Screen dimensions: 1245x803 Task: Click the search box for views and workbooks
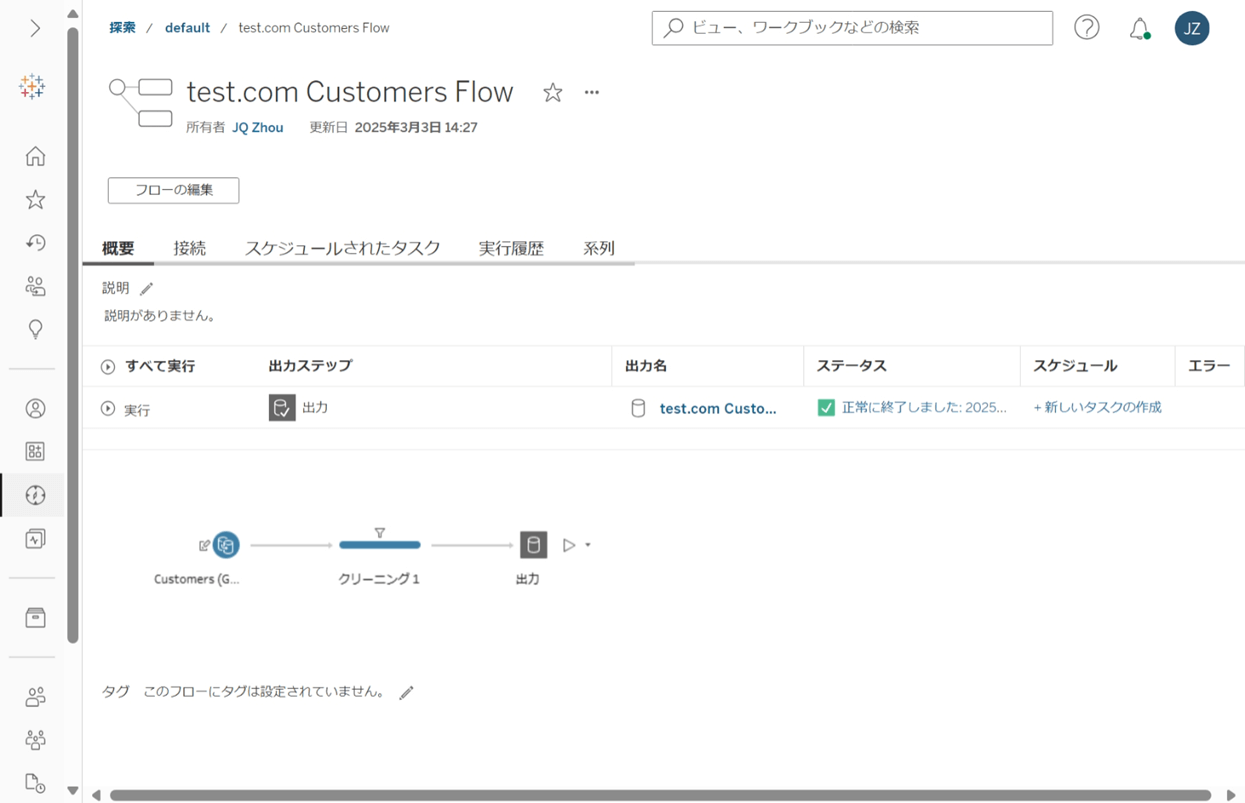[852, 28]
